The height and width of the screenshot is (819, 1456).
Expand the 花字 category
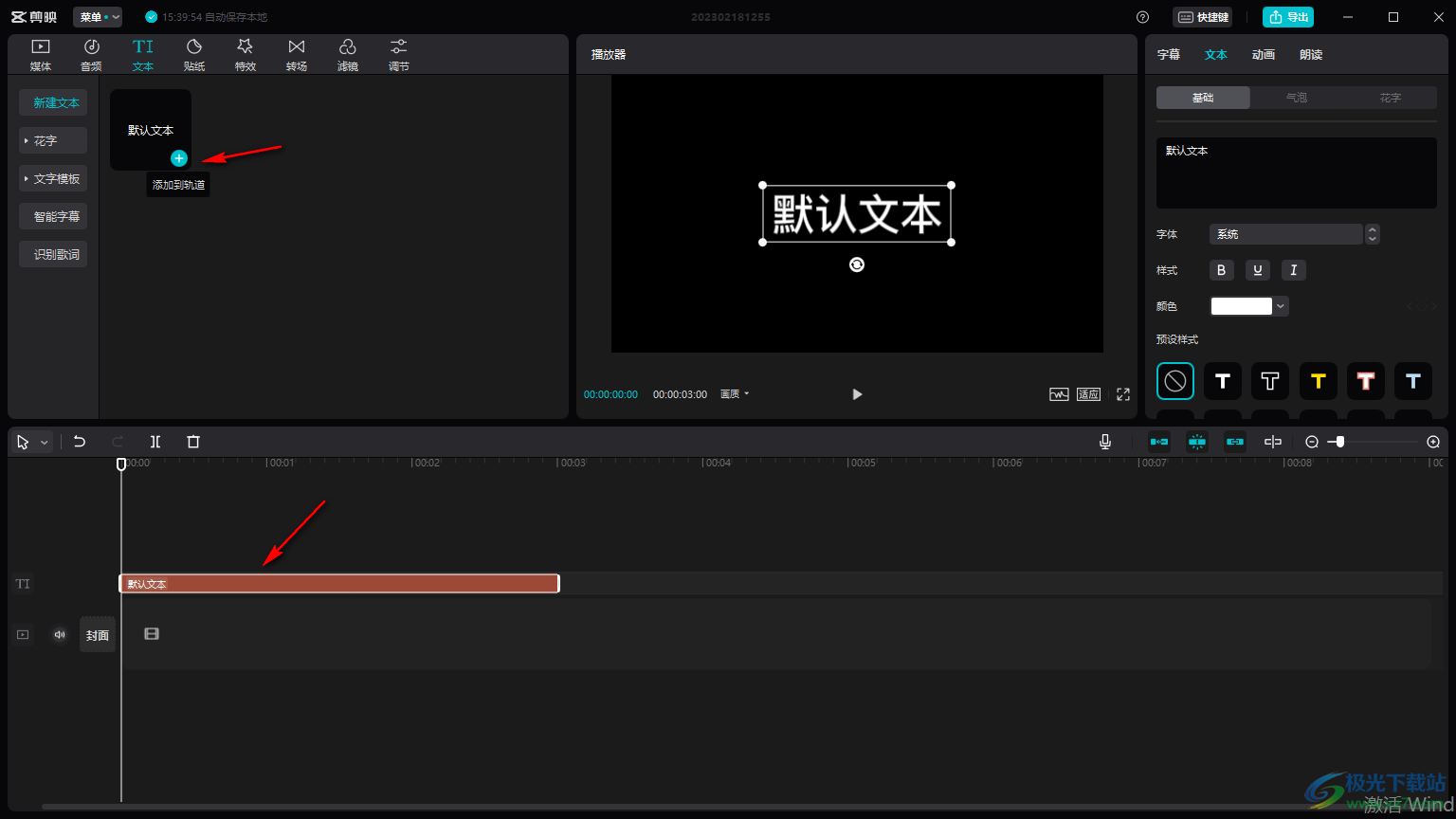pos(53,140)
